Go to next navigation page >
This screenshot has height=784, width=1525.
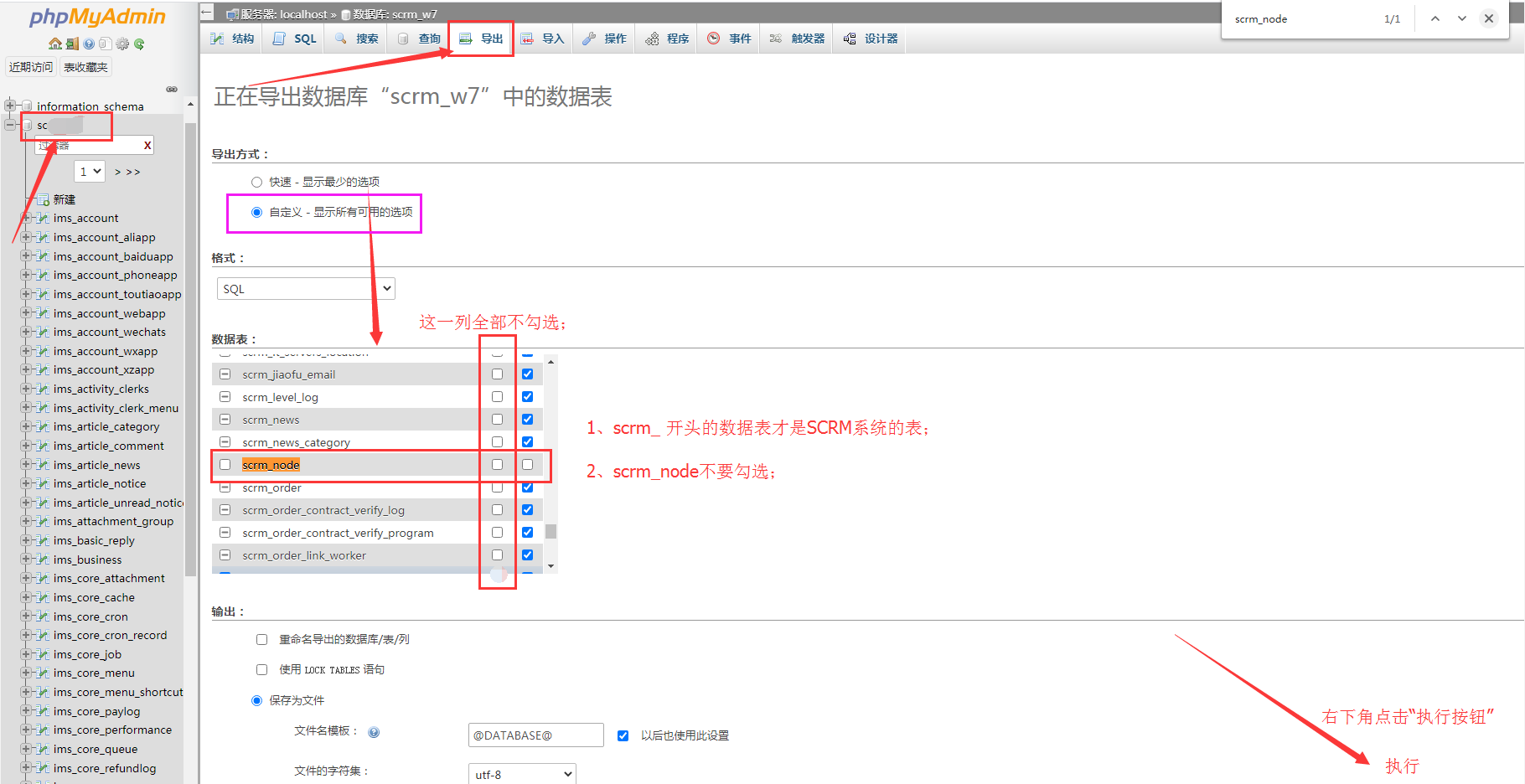click(x=118, y=172)
